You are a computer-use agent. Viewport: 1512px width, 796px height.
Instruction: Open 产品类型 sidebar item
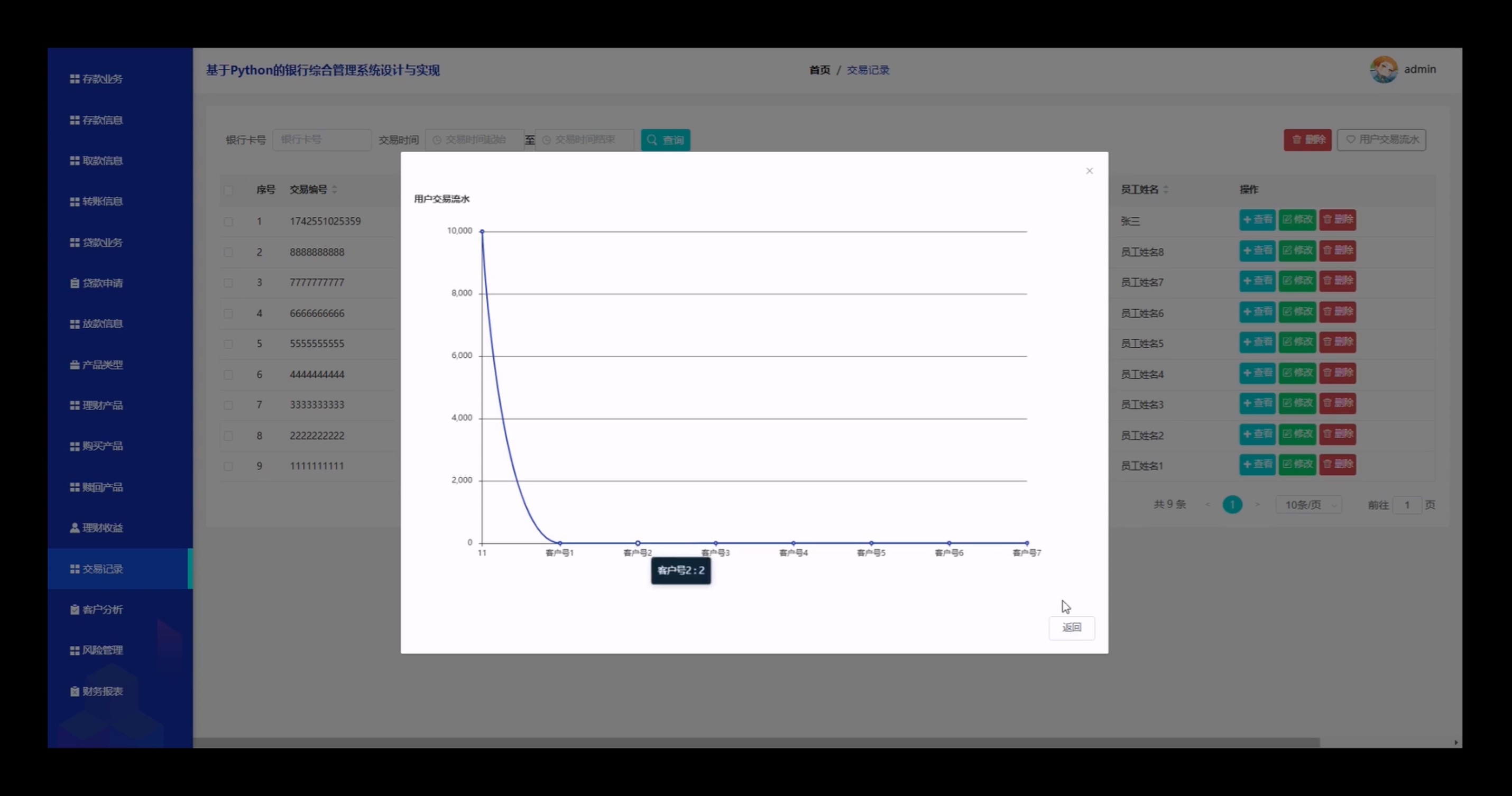tap(102, 365)
